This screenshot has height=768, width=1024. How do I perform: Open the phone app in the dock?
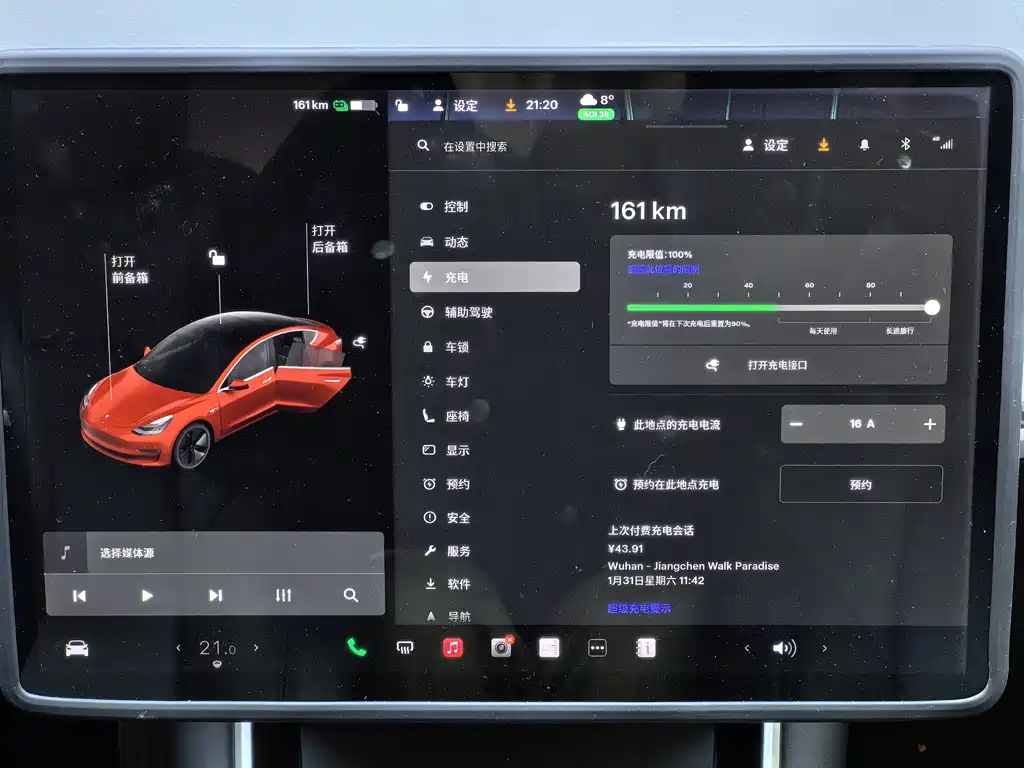[357, 648]
